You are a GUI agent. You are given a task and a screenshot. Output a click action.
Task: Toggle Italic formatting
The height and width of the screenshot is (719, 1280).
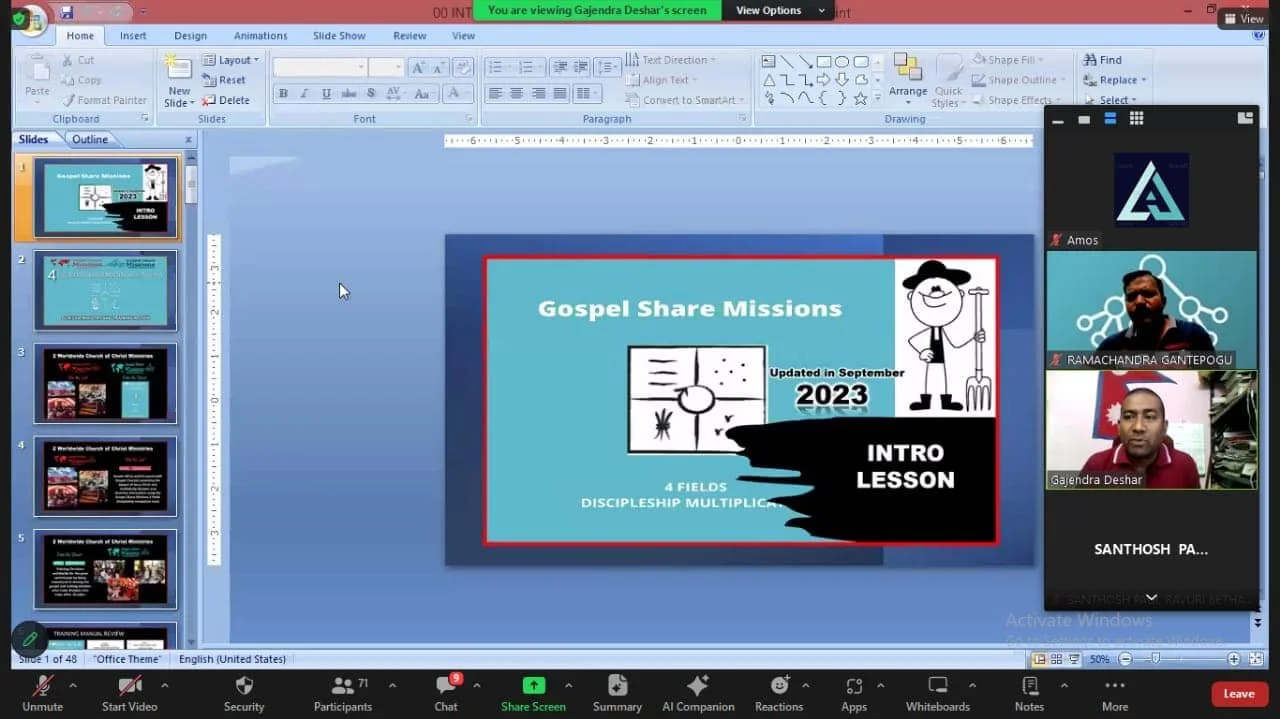coord(304,94)
